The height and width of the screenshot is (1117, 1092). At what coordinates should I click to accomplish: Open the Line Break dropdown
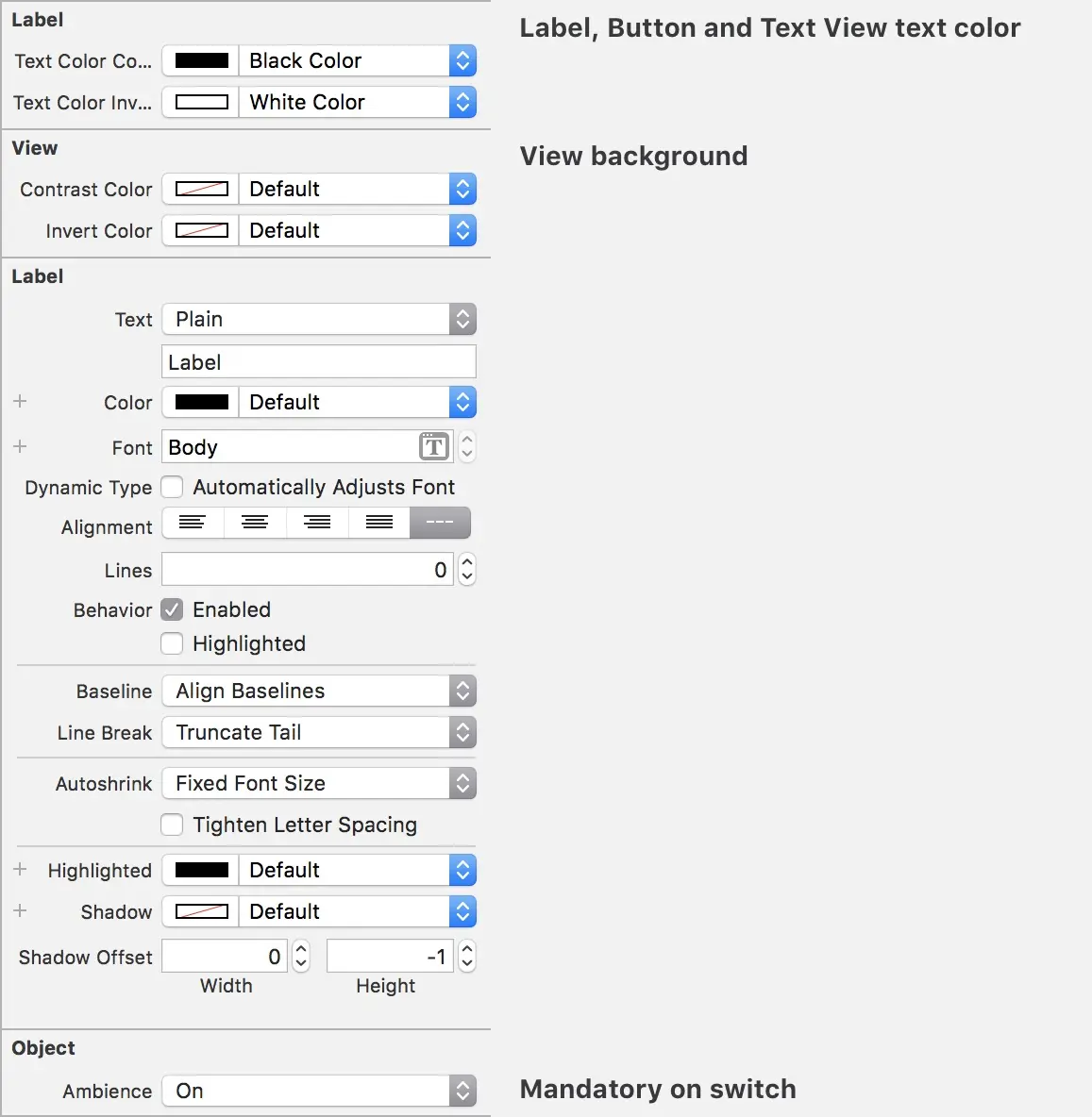(x=462, y=732)
